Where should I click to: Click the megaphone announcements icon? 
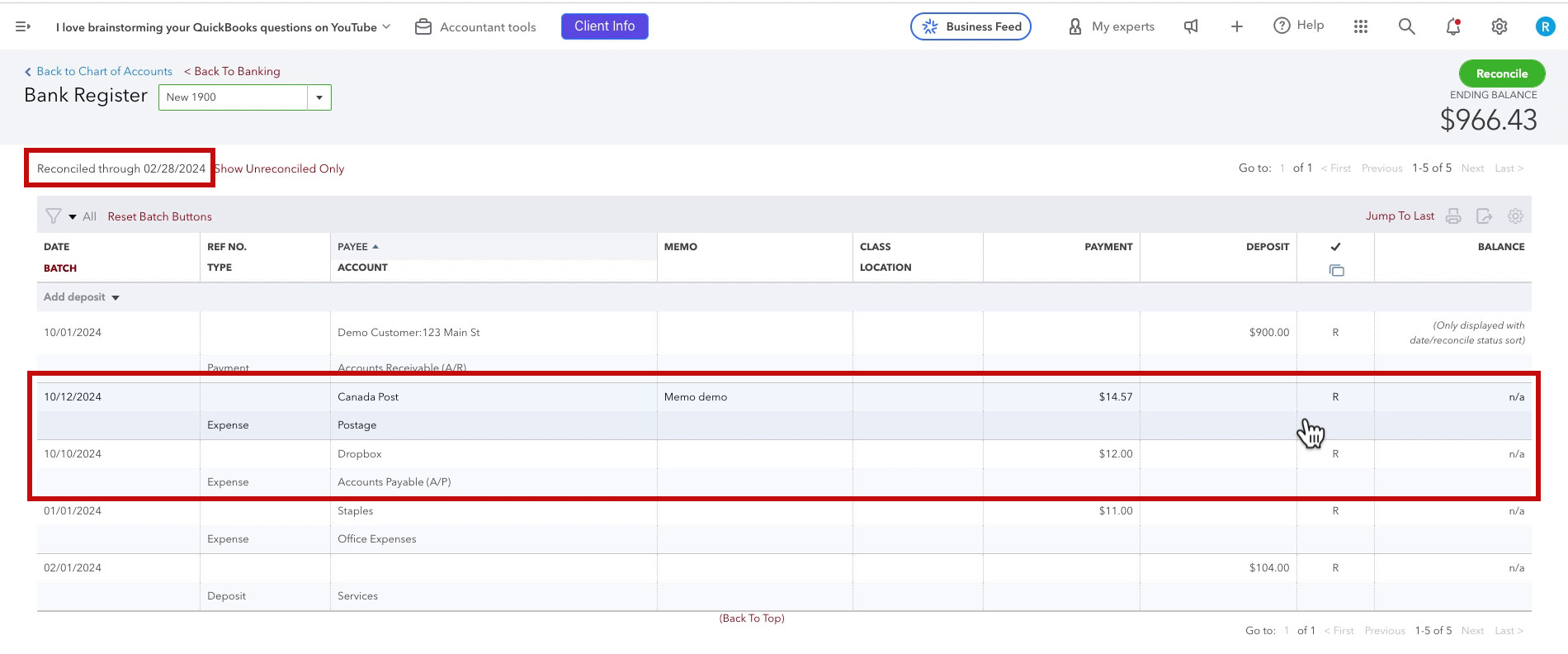1191,26
